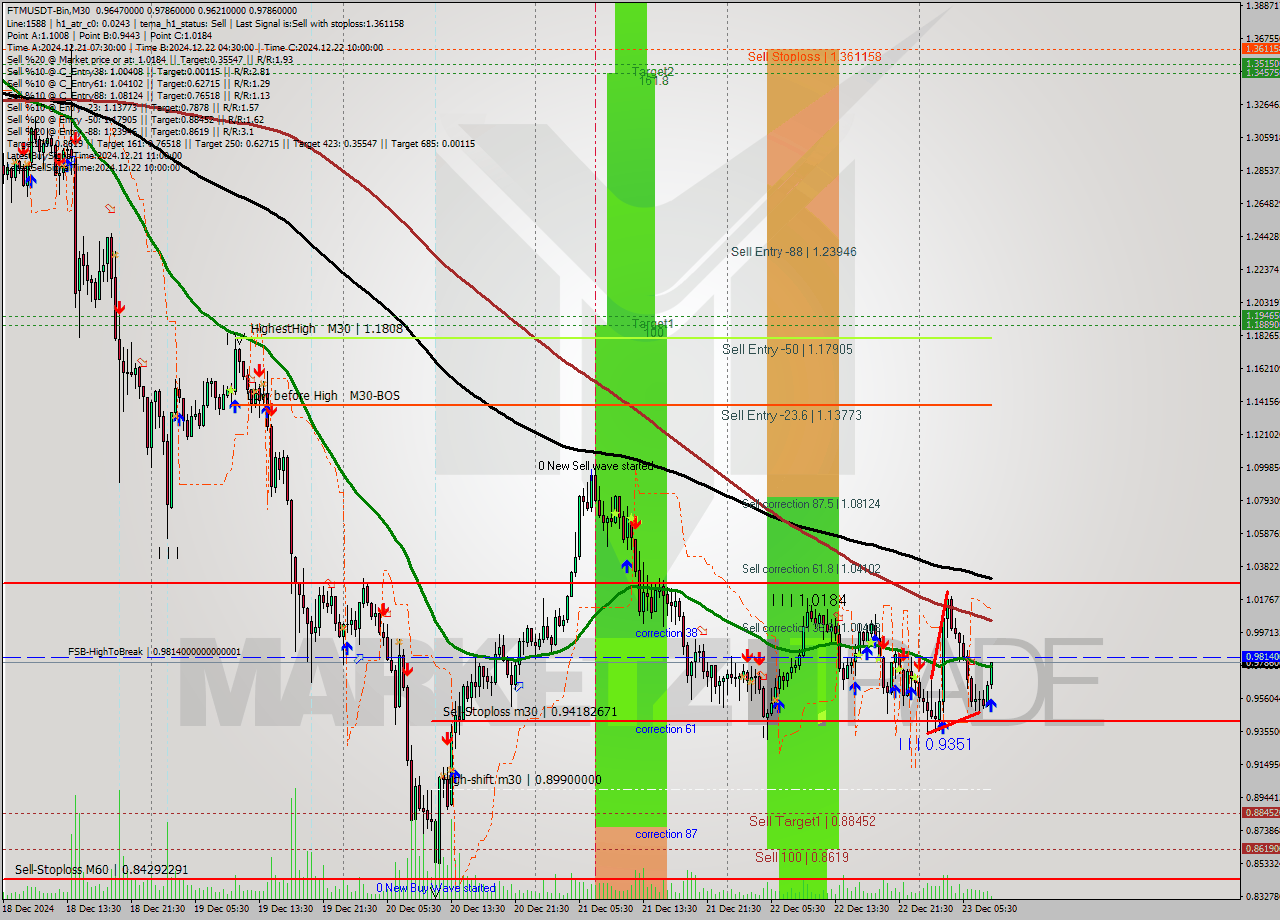
Task: Click the 'Sell correction 87.5 | 1.08124' label
Action: 811,504
